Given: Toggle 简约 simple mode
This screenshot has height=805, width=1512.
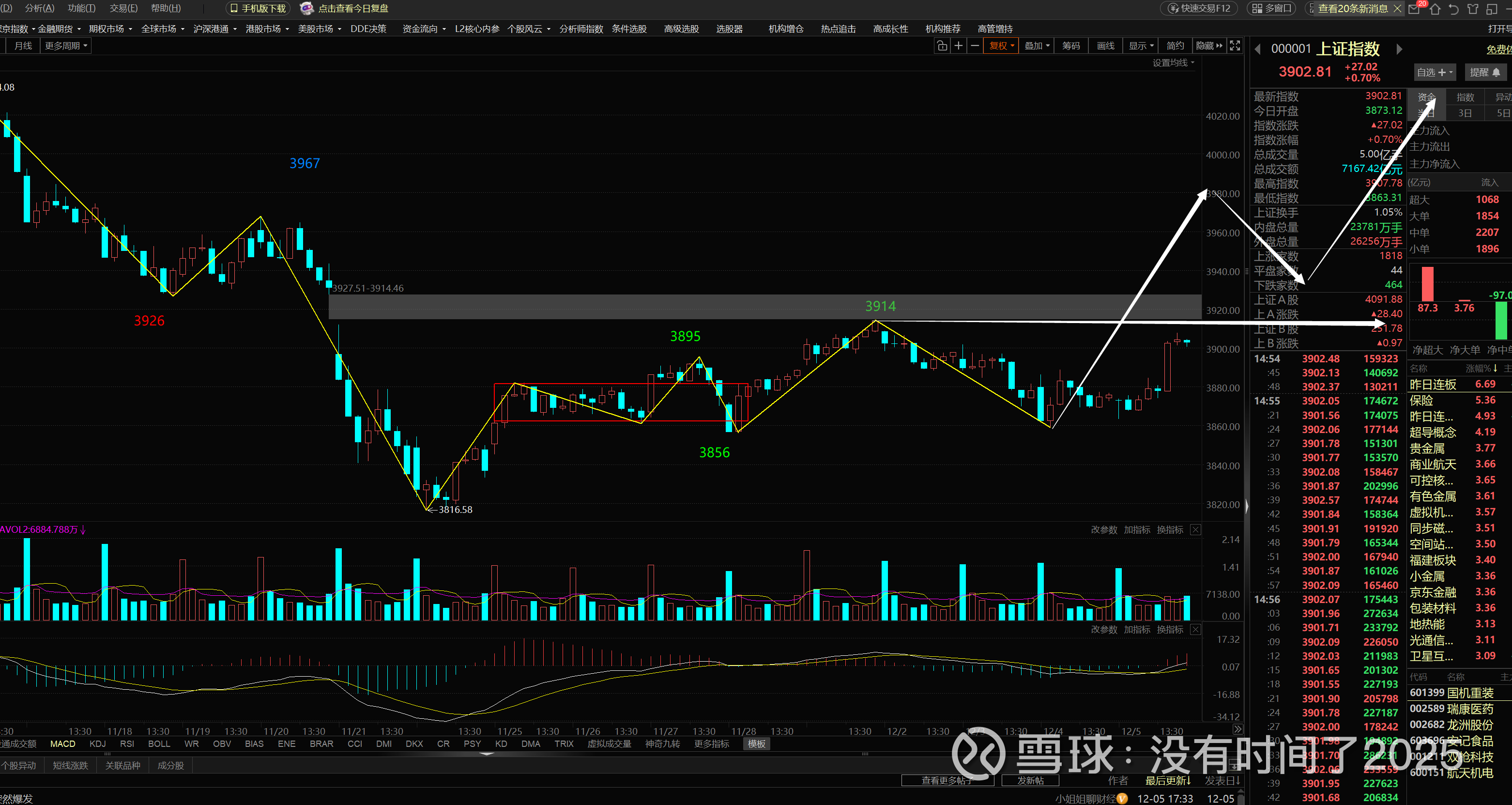Looking at the screenshot, I should click(1175, 46).
